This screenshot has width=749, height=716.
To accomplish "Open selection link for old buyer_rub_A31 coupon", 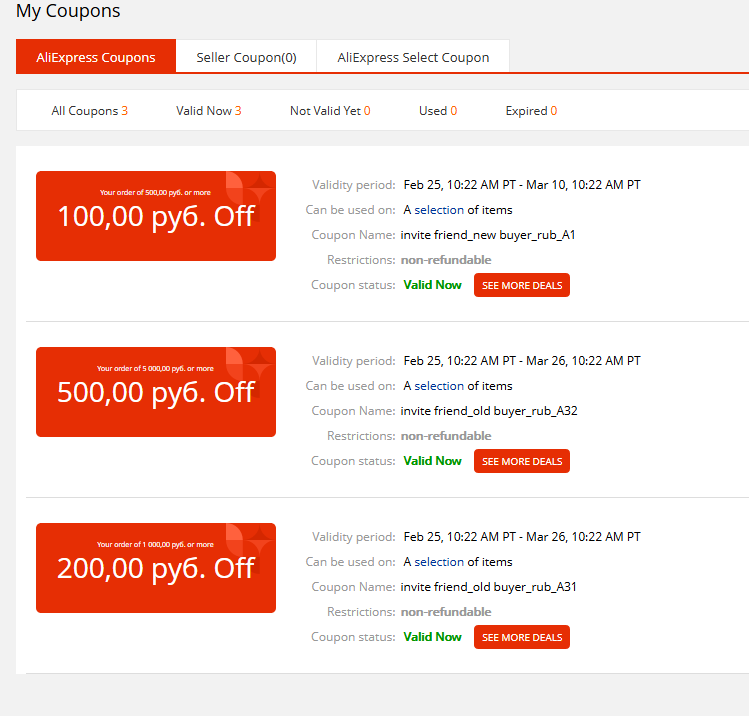I will coord(439,562).
